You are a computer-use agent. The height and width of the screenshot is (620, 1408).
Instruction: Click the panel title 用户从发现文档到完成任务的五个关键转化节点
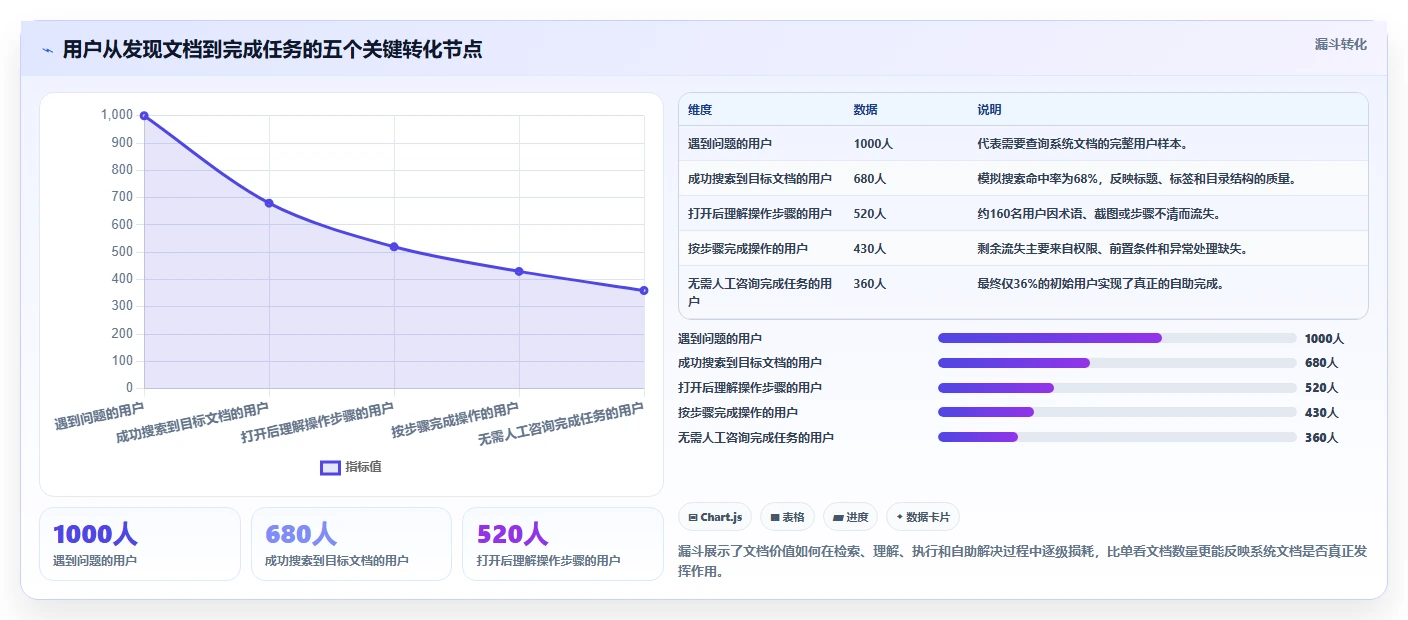click(x=272, y=49)
